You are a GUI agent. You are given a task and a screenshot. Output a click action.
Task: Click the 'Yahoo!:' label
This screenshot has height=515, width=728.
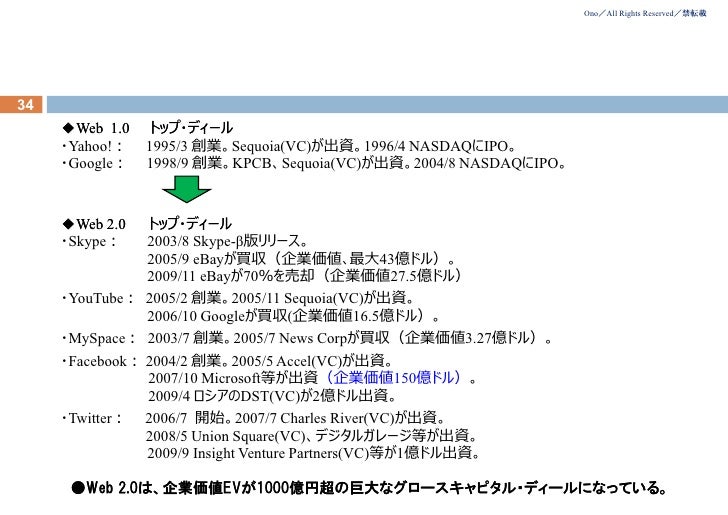(x=92, y=146)
